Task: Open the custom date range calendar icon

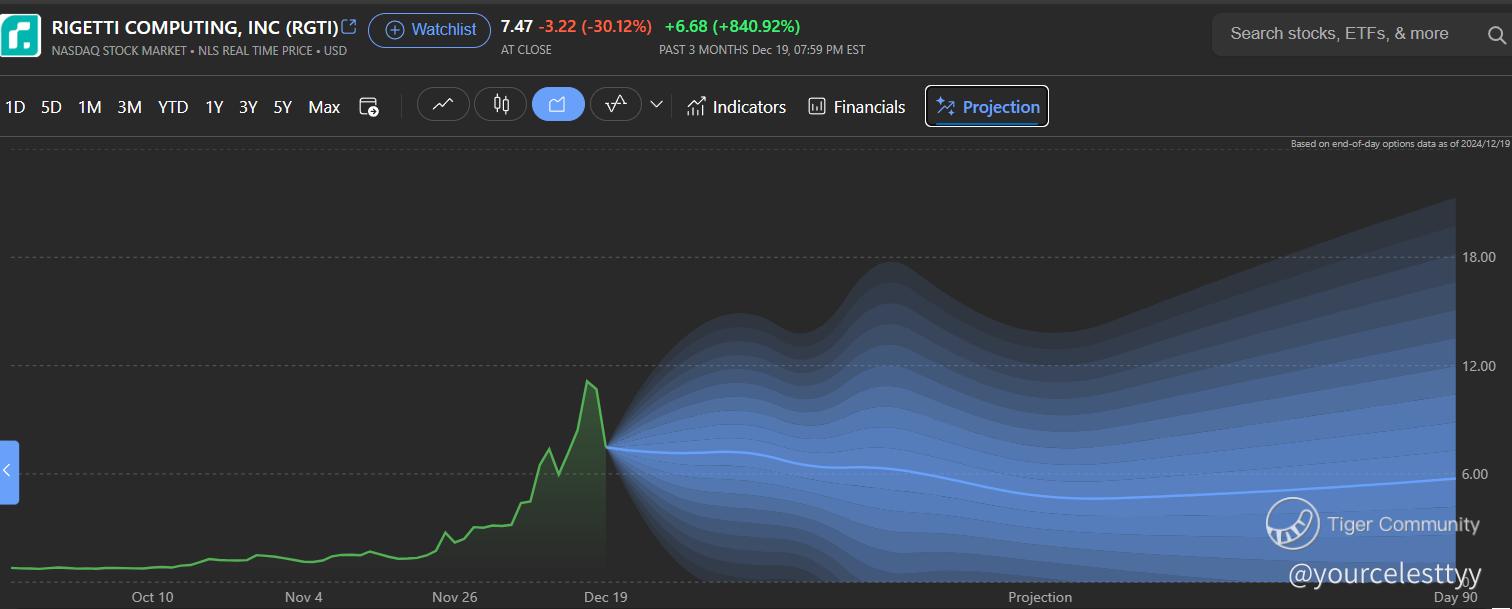Action: [x=369, y=107]
